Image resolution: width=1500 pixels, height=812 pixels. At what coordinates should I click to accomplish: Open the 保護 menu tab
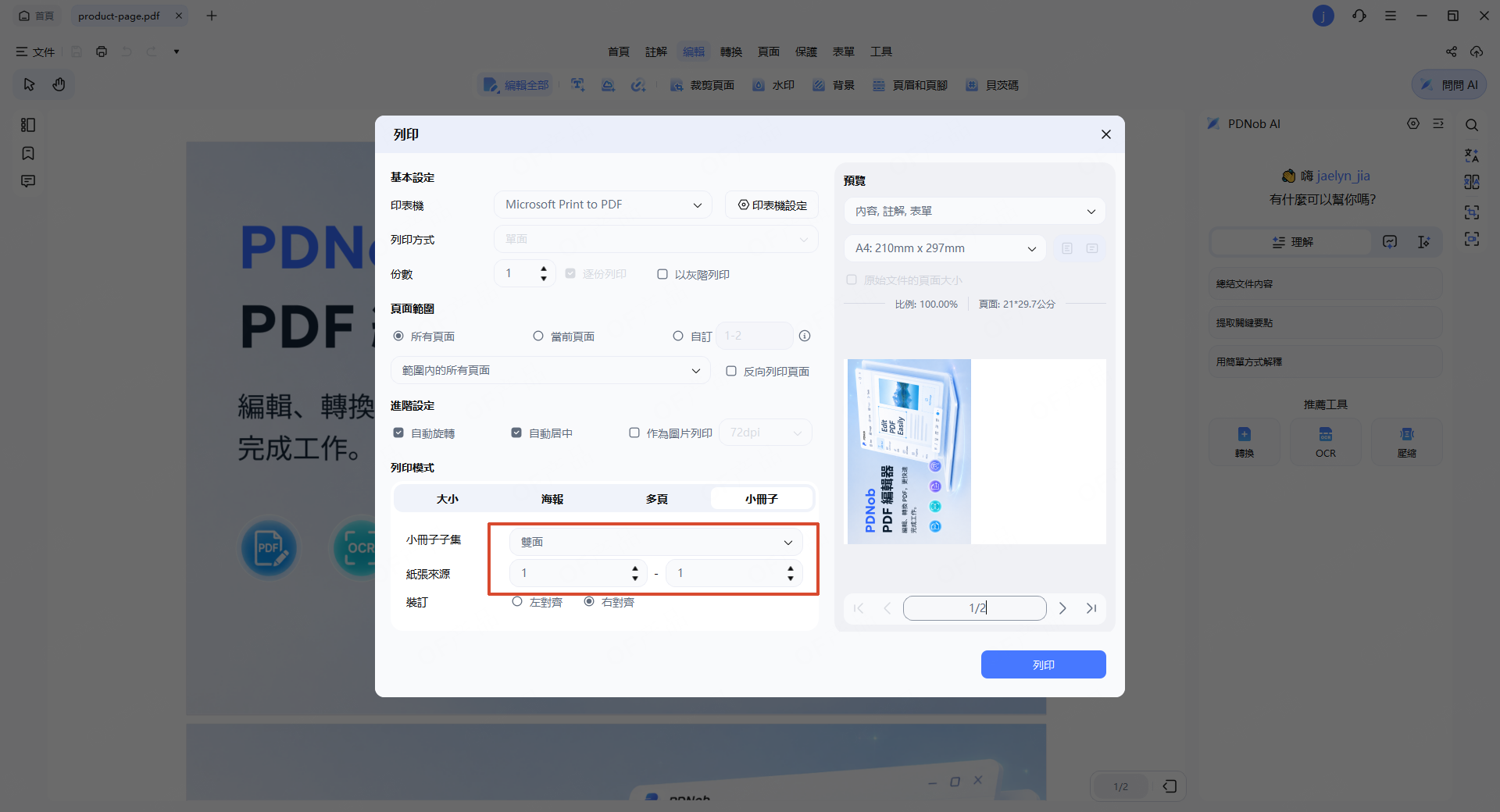coord(806,52)
